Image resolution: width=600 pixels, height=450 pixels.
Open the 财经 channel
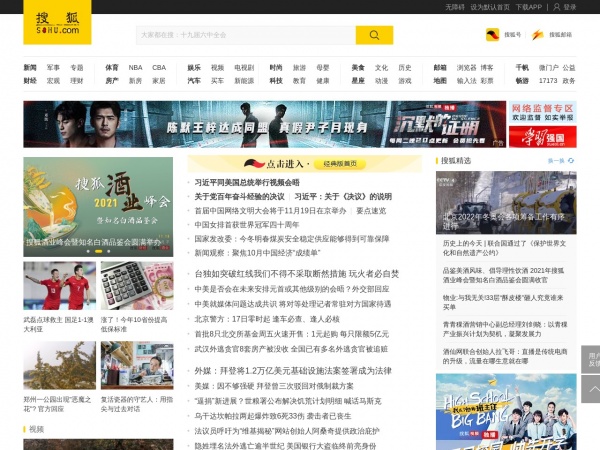(30, 81)
